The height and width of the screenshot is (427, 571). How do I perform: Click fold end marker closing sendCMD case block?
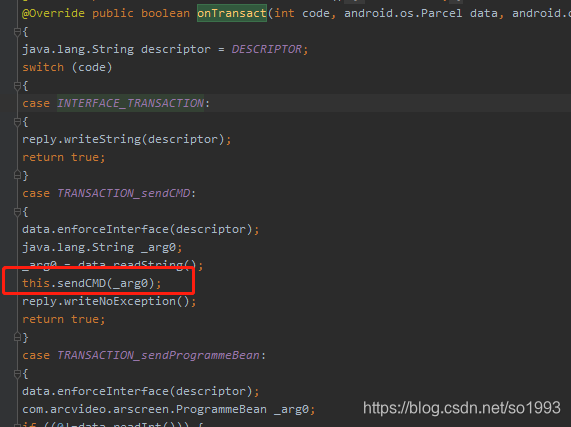click(x=17, y=337)
